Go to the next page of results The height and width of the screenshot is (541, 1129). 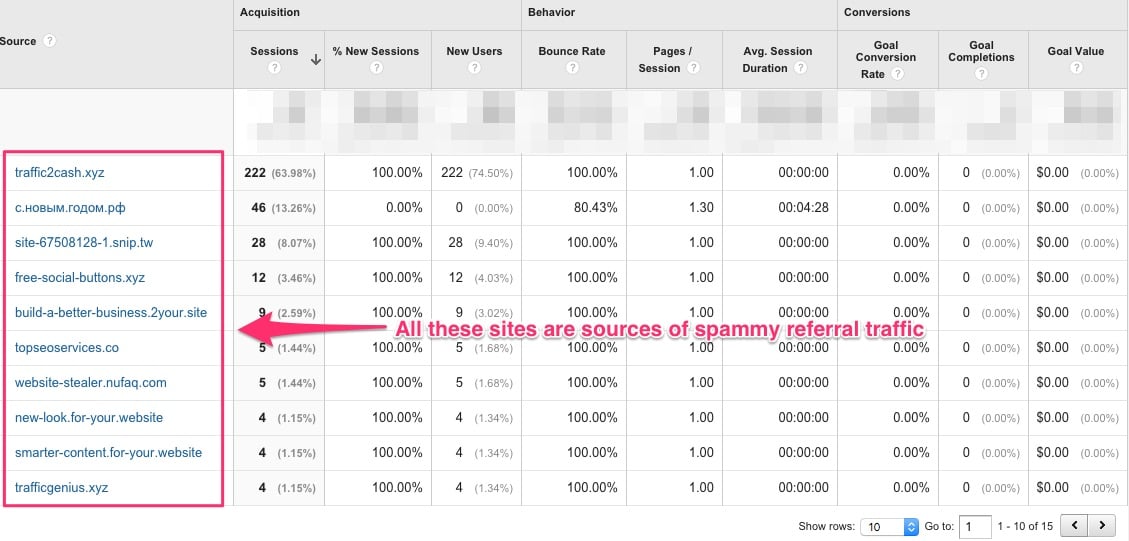point(1102,525)
